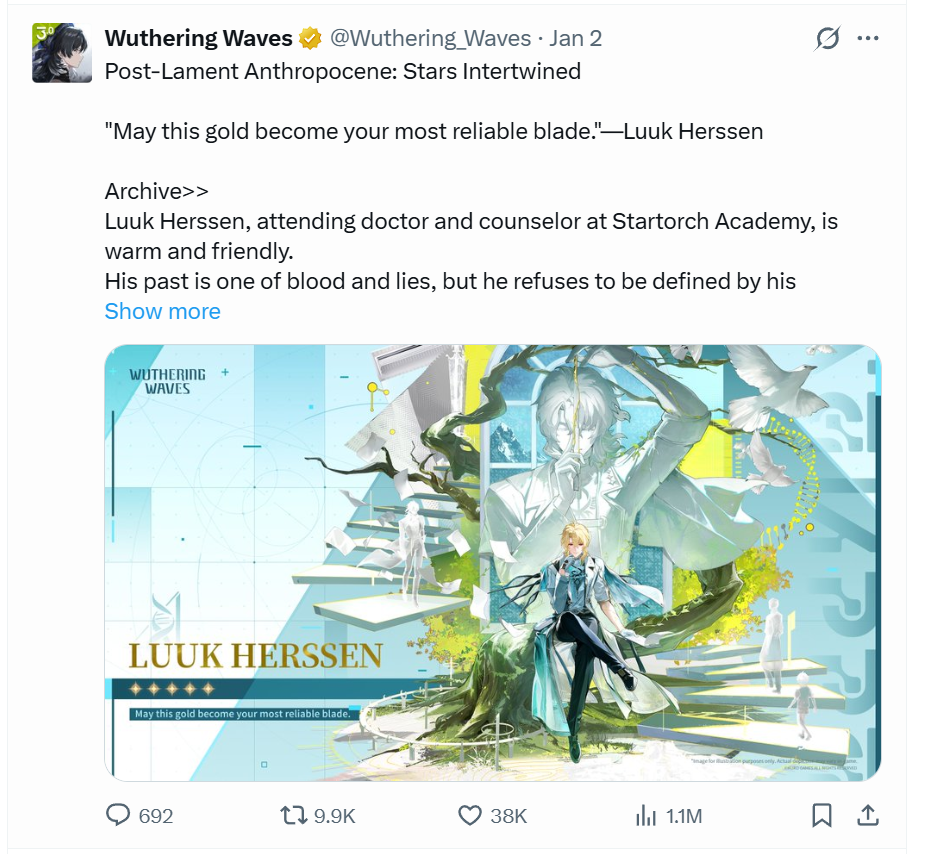941x854 pixels.
Task: Click the 9.9K reposts count
Action: (335, 816)
